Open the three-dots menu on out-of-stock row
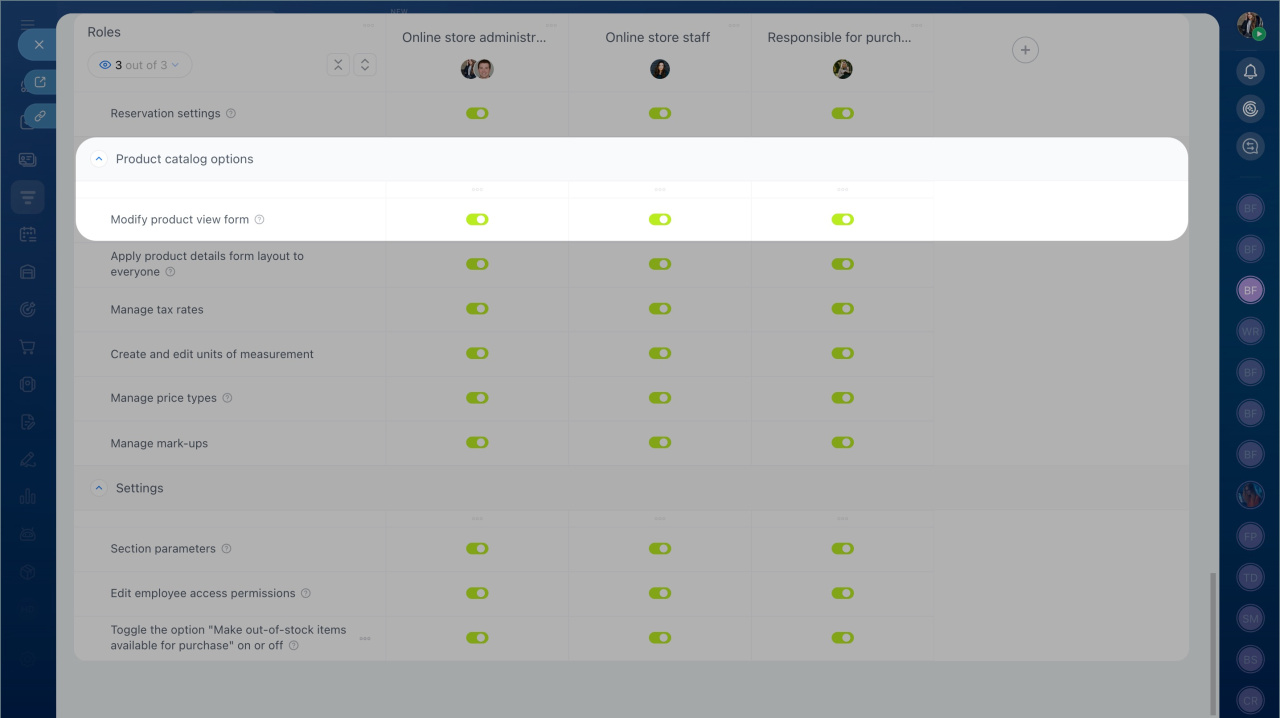 365,638
